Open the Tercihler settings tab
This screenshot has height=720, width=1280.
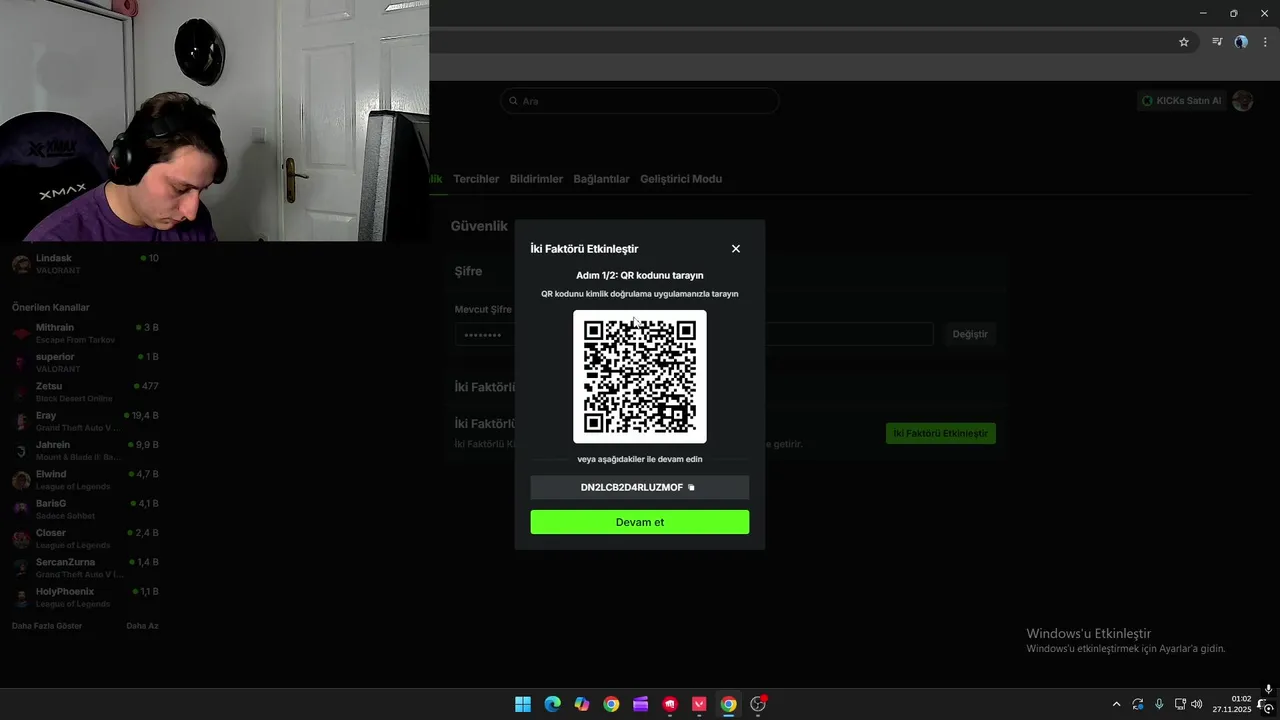[476, 179]
